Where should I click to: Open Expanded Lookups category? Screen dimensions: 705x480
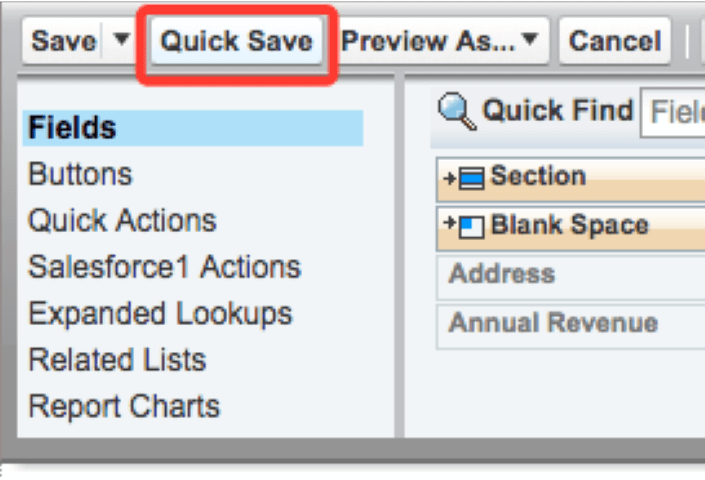pos(160,313)
